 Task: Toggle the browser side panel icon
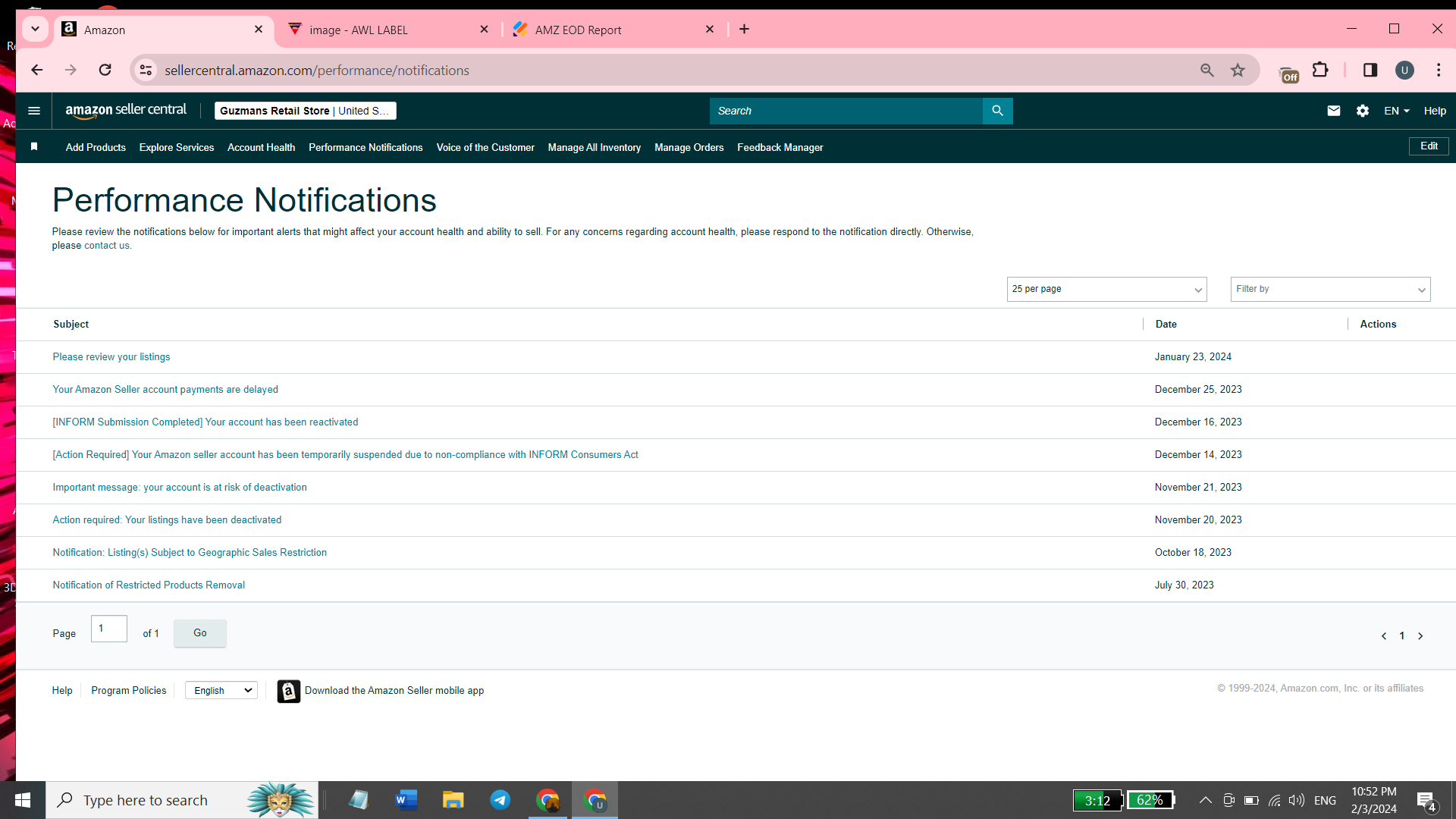pyautogui.click(x=1370, y=71)
